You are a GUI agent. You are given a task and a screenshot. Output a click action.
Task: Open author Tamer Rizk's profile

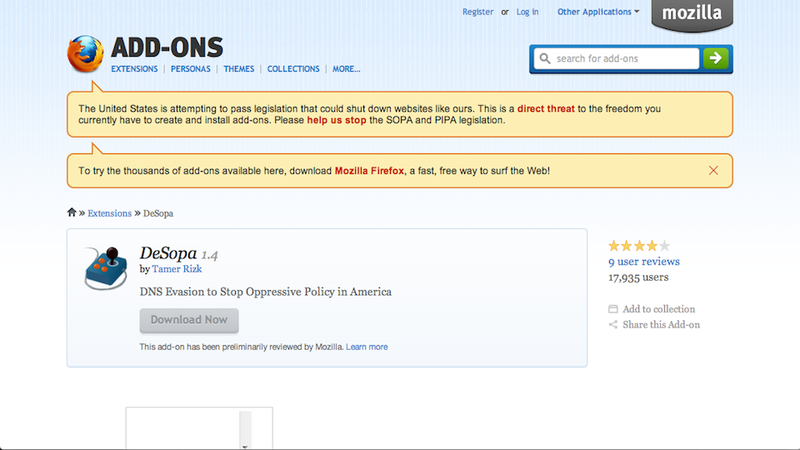(177, 269)
